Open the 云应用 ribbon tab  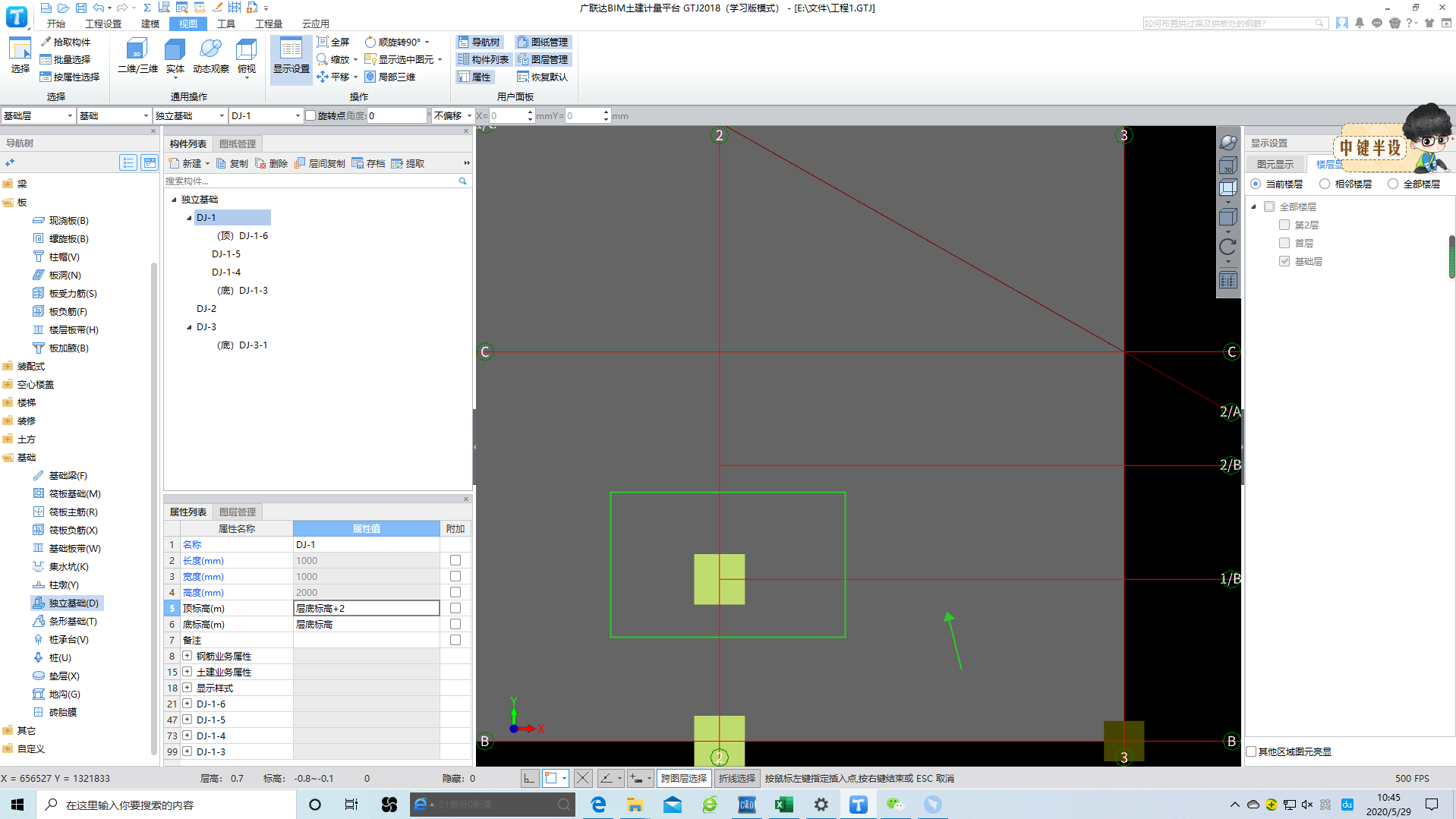316,24
